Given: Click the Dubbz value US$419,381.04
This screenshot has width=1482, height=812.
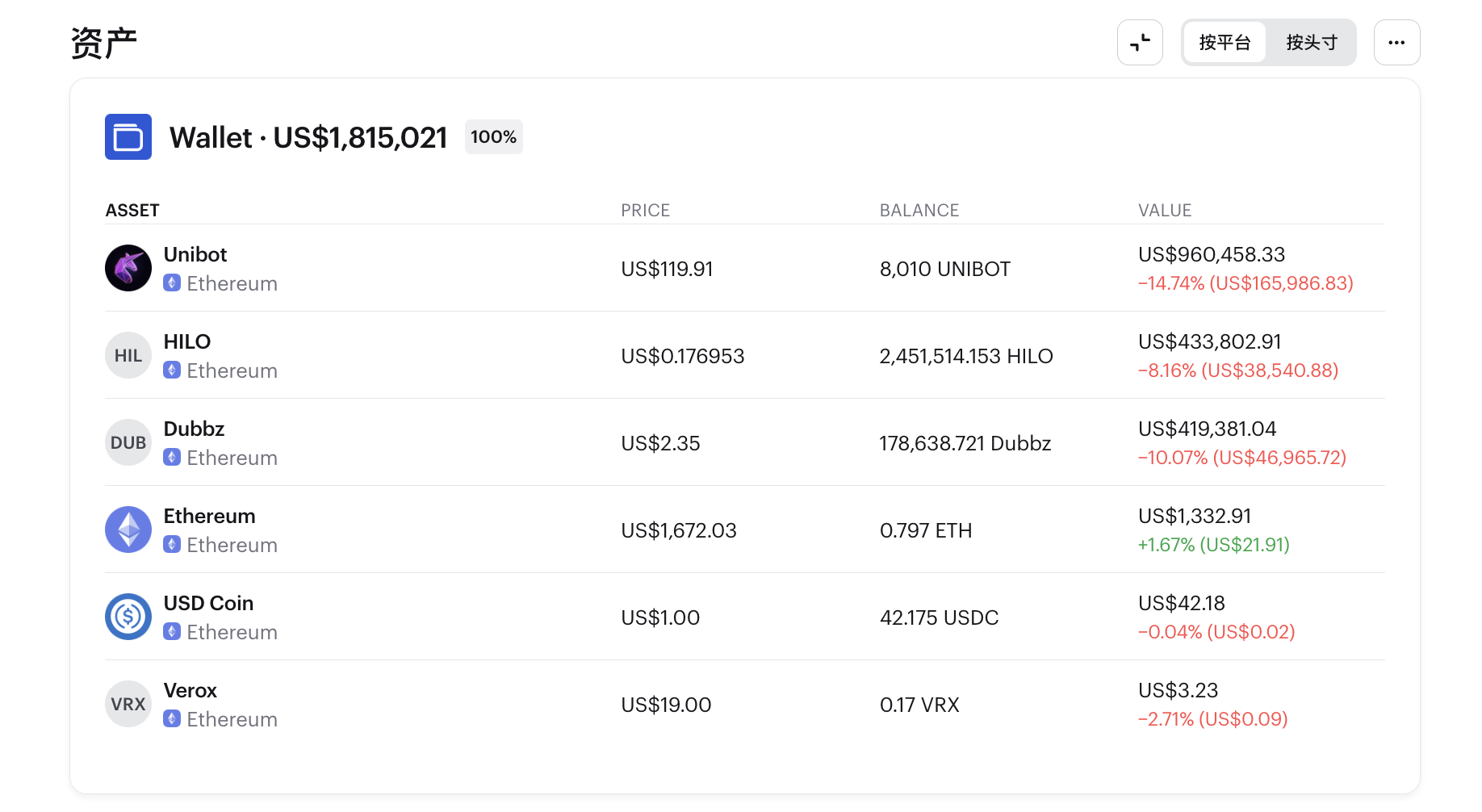Looking at the screenshot, I should [x=1207, y=429].
